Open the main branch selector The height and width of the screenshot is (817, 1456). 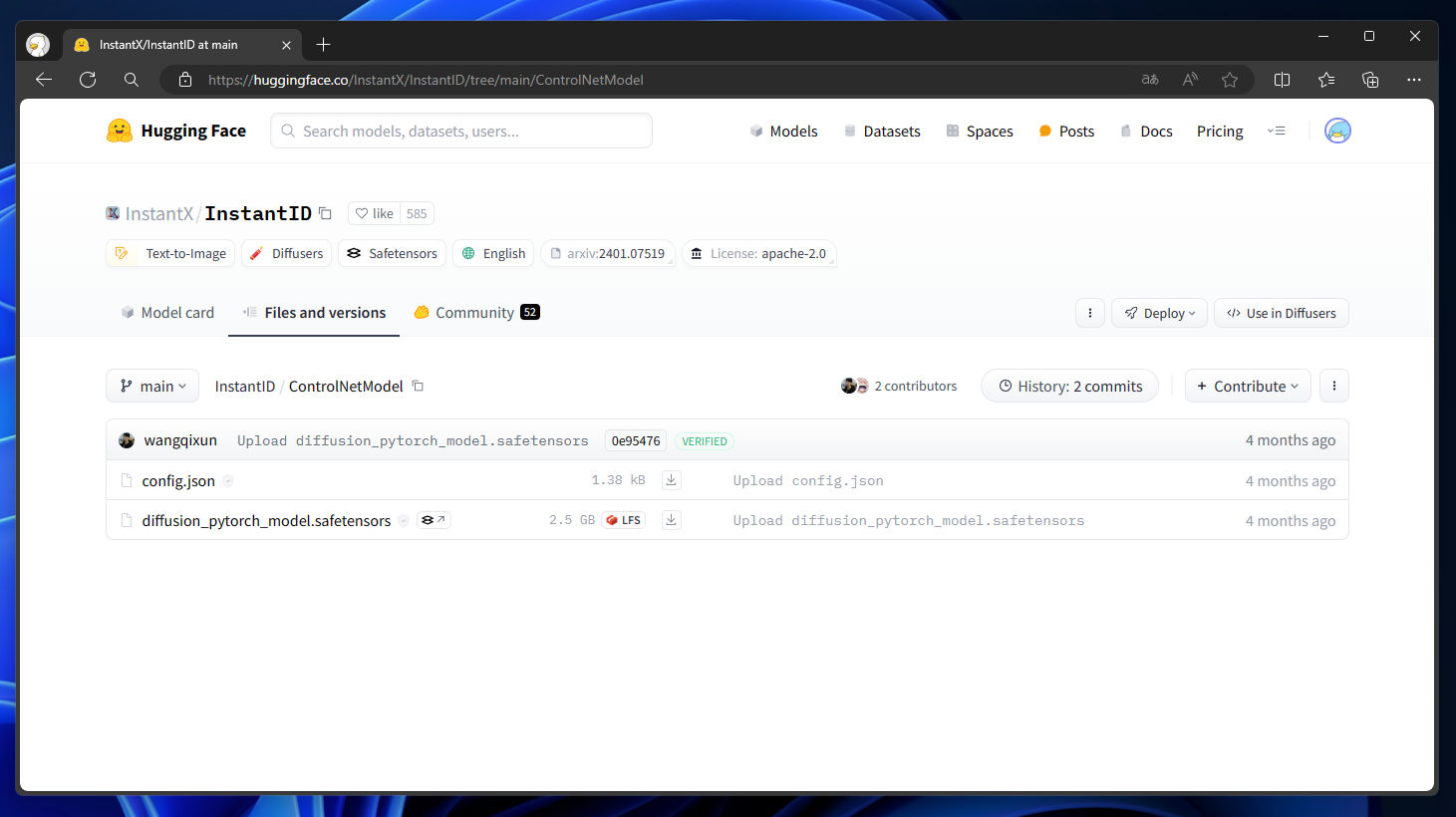(x=151, y=386)
